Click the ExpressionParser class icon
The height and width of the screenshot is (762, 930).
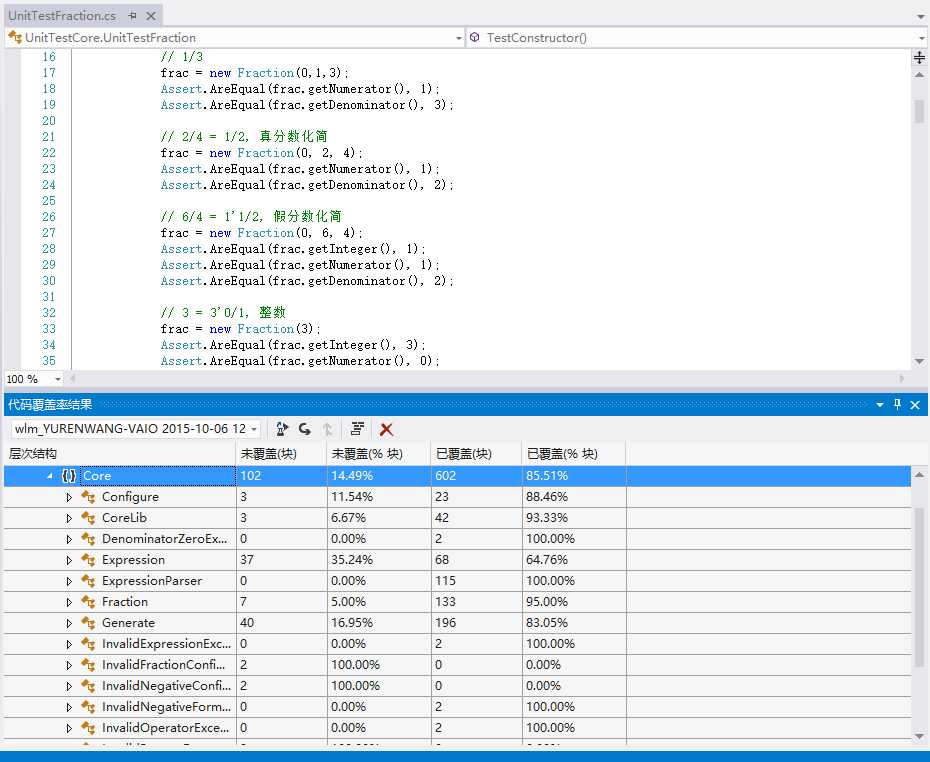pos(88,581)
